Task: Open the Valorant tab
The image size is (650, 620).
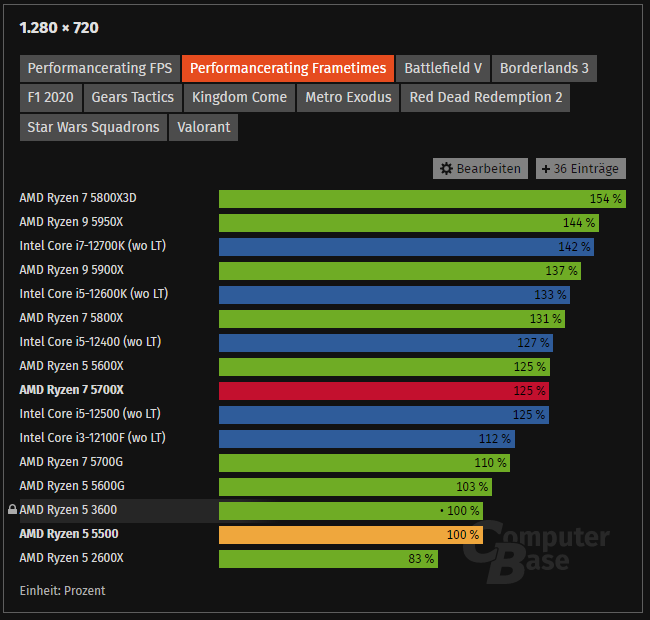Action: point(204,128)
